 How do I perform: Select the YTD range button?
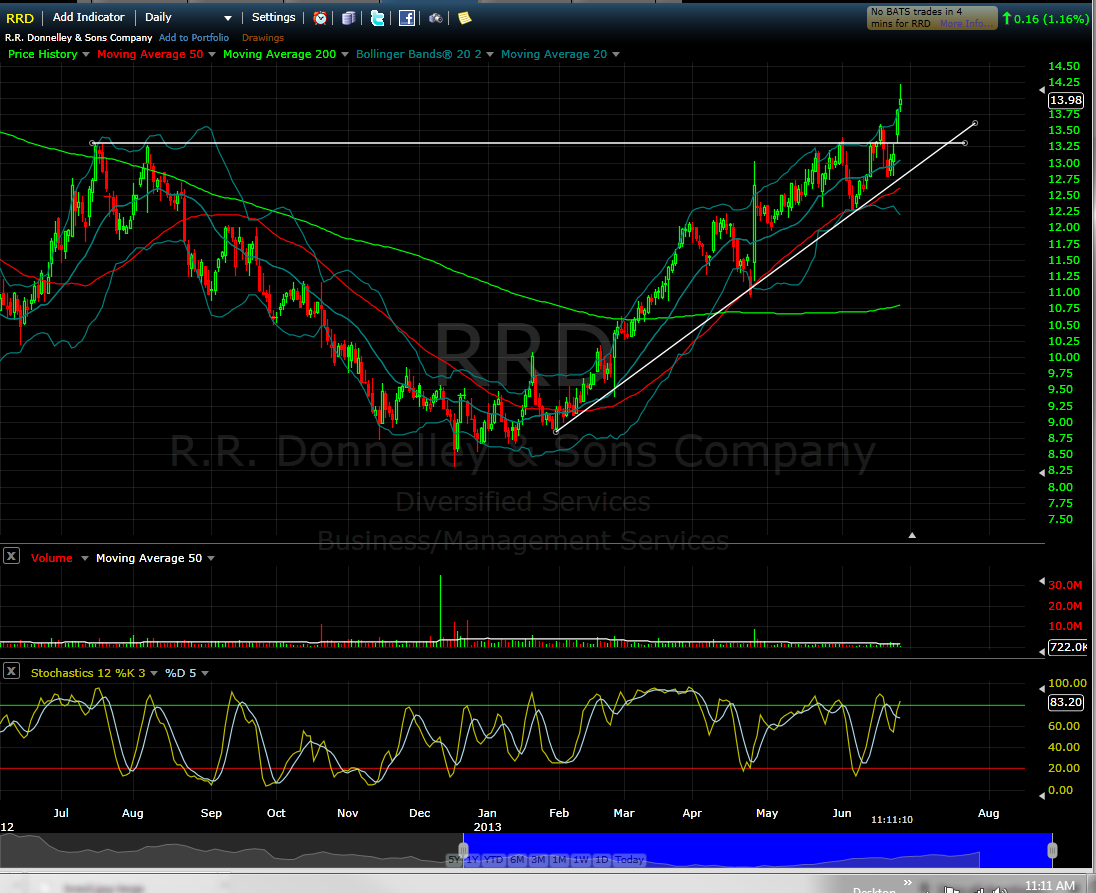click(493, 859)
